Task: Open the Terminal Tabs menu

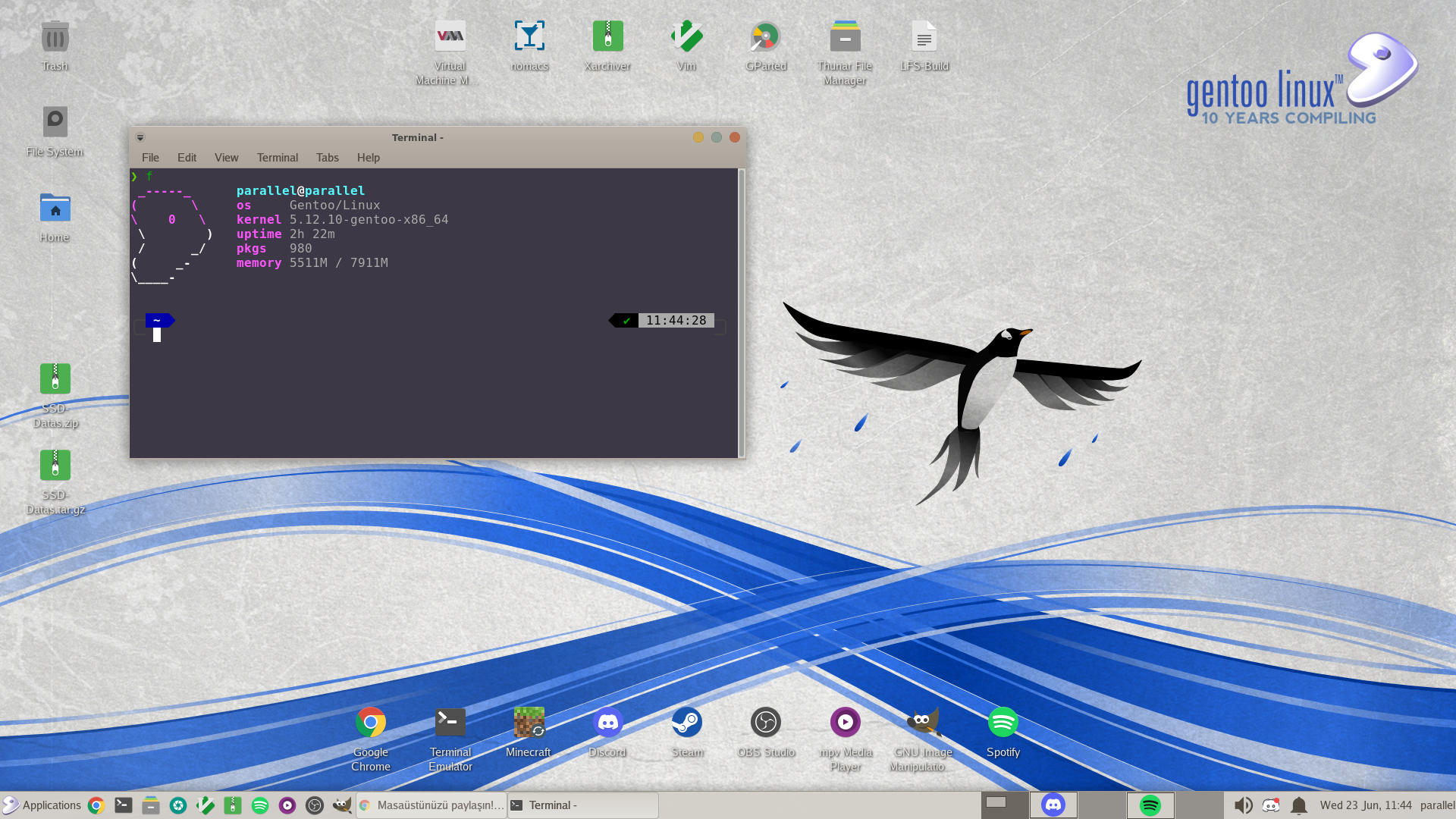Action: 327,158
